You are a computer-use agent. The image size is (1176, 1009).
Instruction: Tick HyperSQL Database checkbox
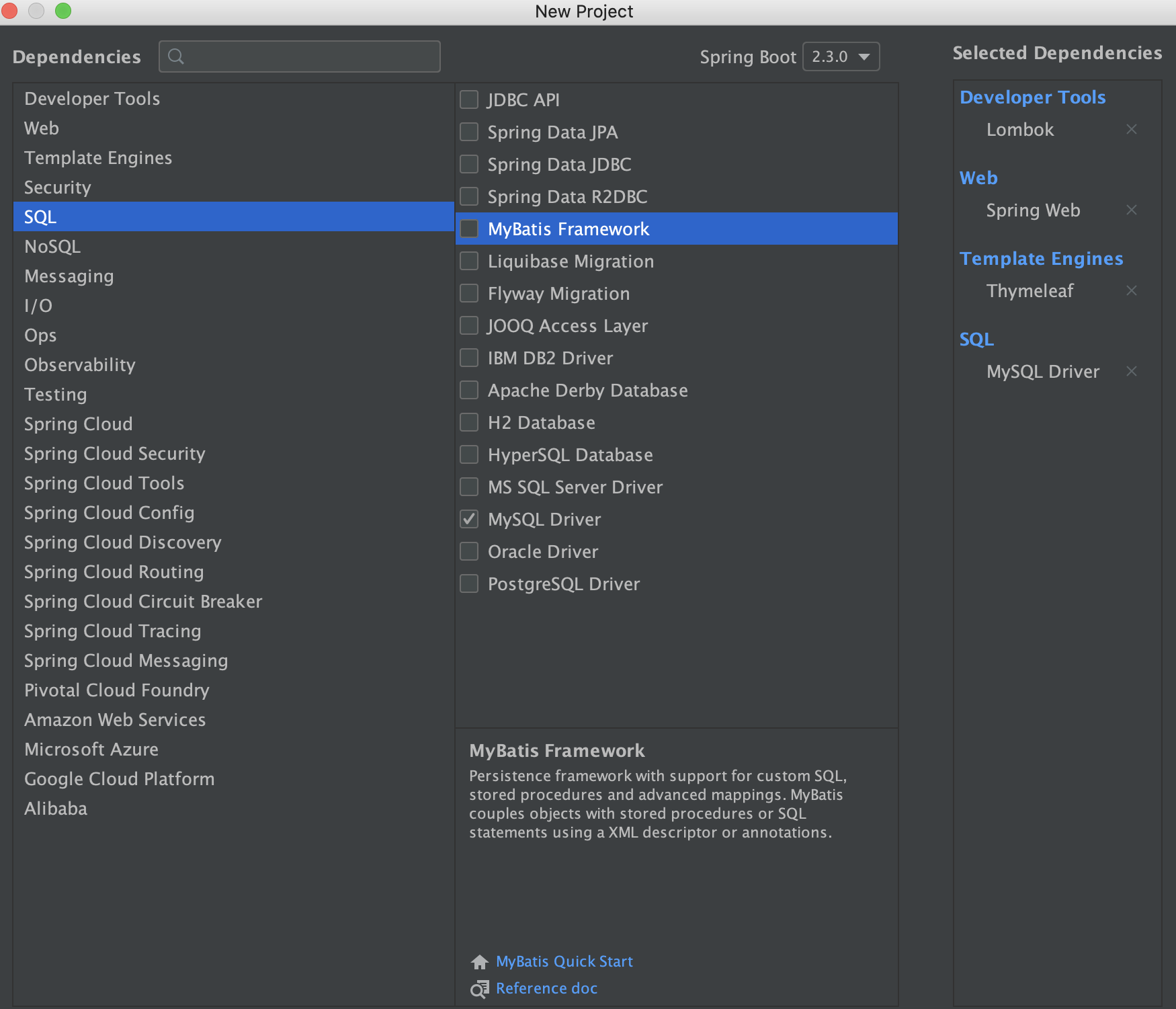(x=469, y=454)
